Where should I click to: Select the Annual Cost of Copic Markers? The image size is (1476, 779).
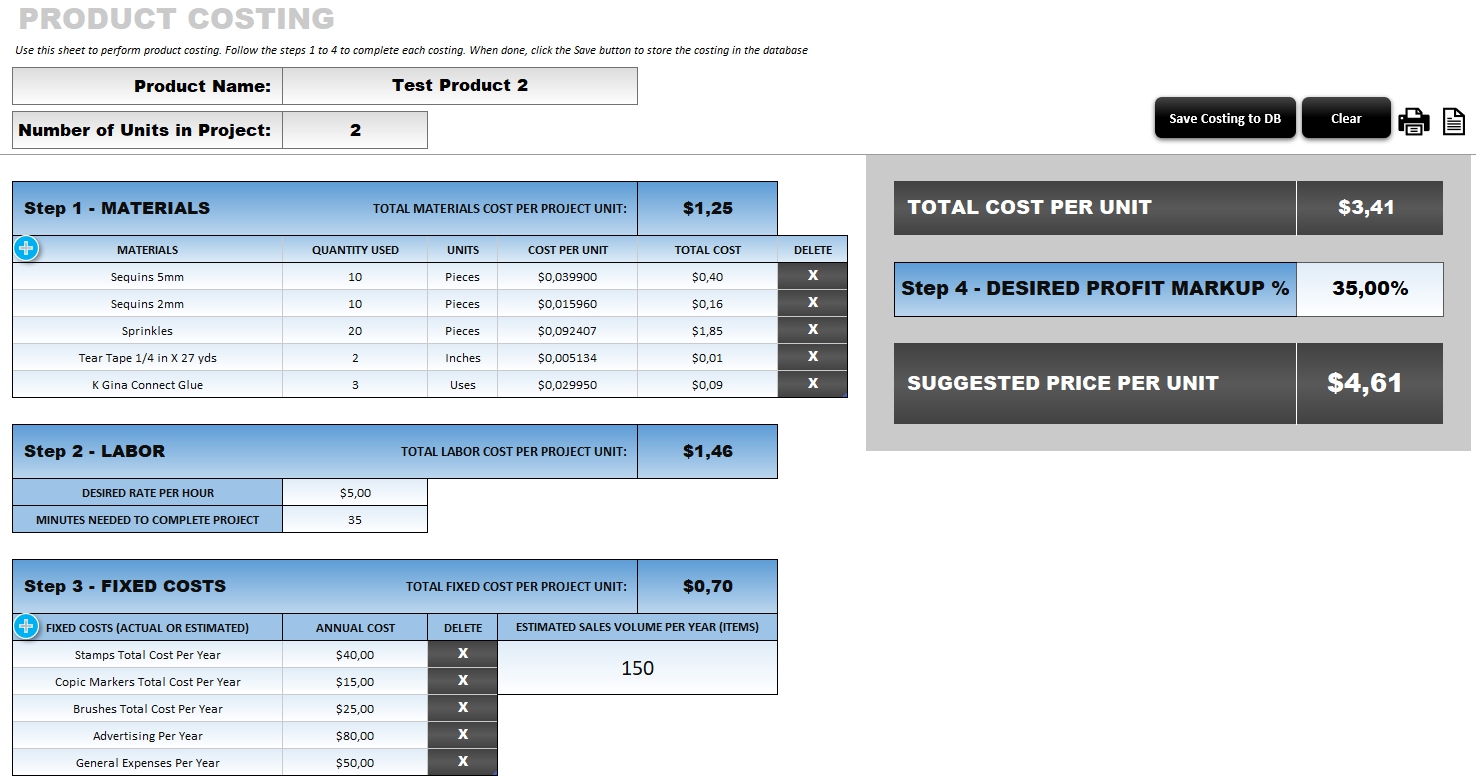point(355,680)
